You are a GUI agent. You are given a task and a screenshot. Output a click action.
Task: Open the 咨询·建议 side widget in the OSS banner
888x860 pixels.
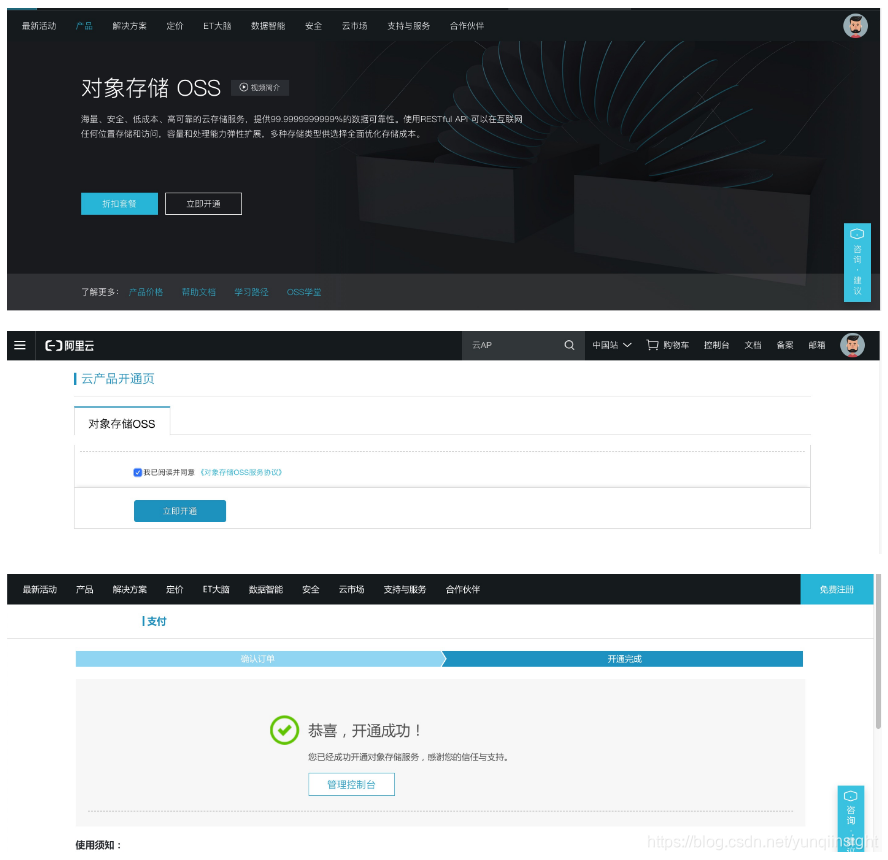[x=857, y=262]
